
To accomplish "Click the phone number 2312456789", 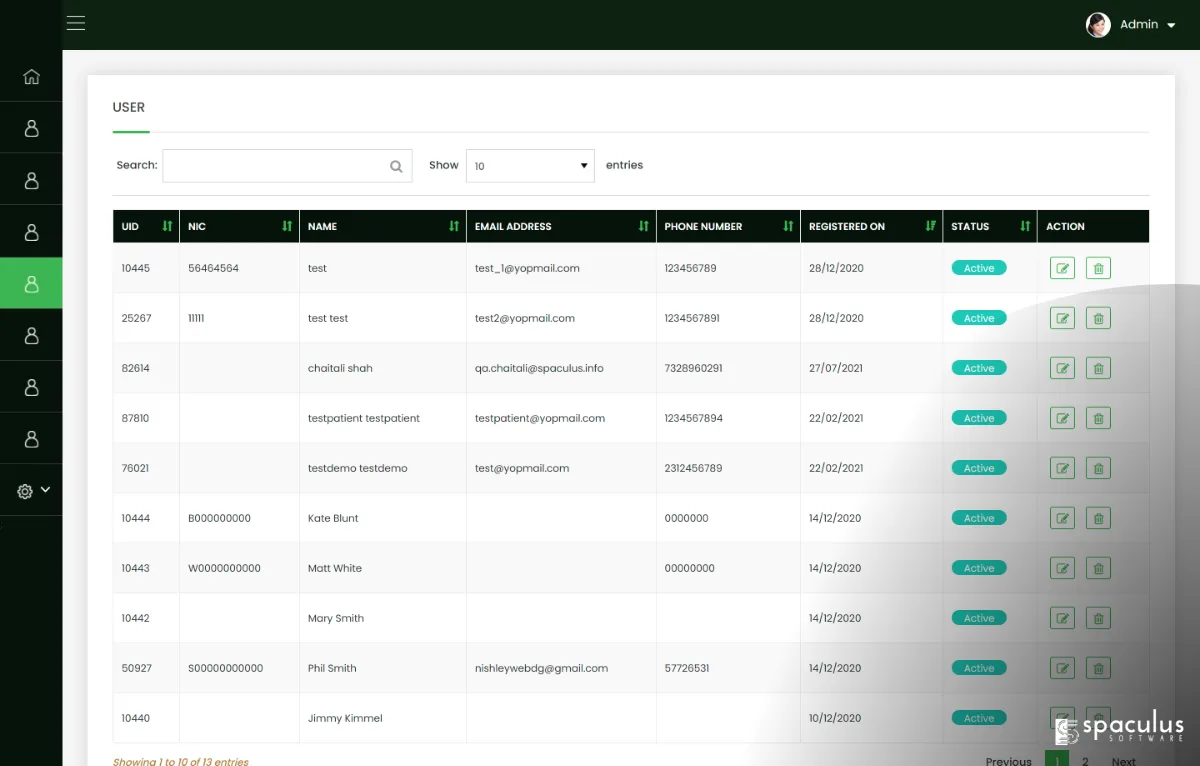I will coord(693,468).
